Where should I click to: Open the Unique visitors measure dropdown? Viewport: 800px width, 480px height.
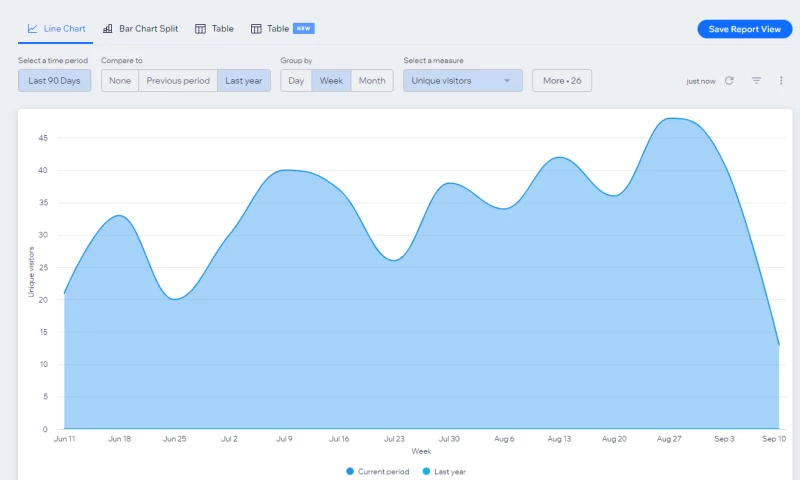(x=463, y=81)
